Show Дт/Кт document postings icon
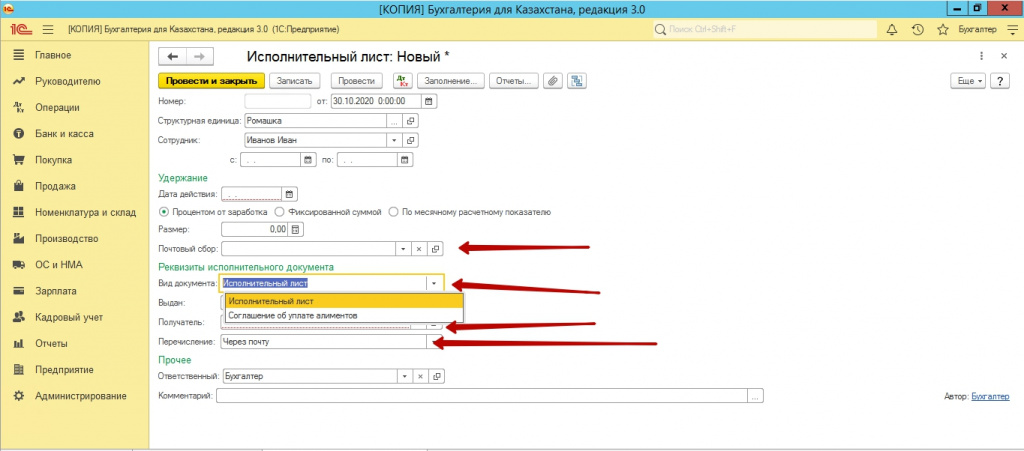This screenshot has height=451, width=1024. 402,81
